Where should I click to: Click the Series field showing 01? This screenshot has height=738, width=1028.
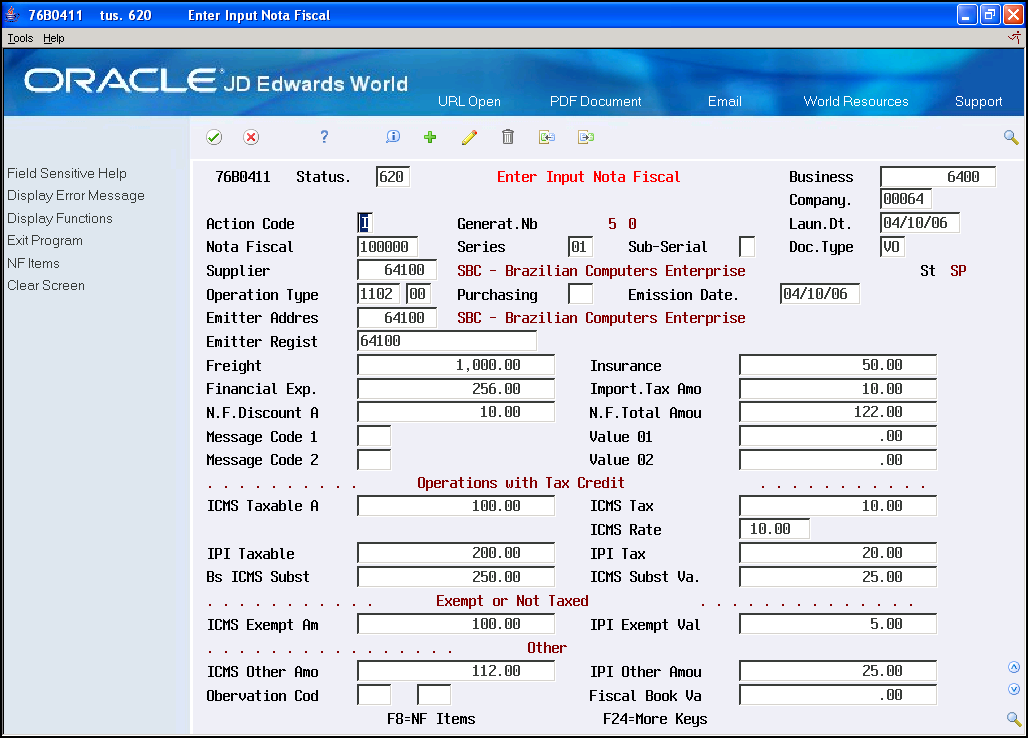click(580, 246)
